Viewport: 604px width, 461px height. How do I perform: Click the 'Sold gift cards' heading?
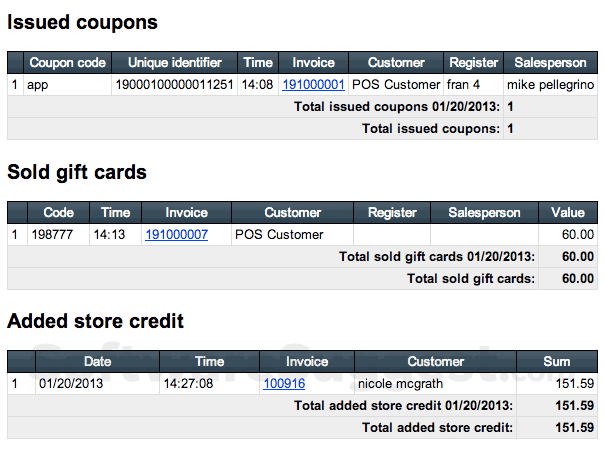[x=77, y=173]
